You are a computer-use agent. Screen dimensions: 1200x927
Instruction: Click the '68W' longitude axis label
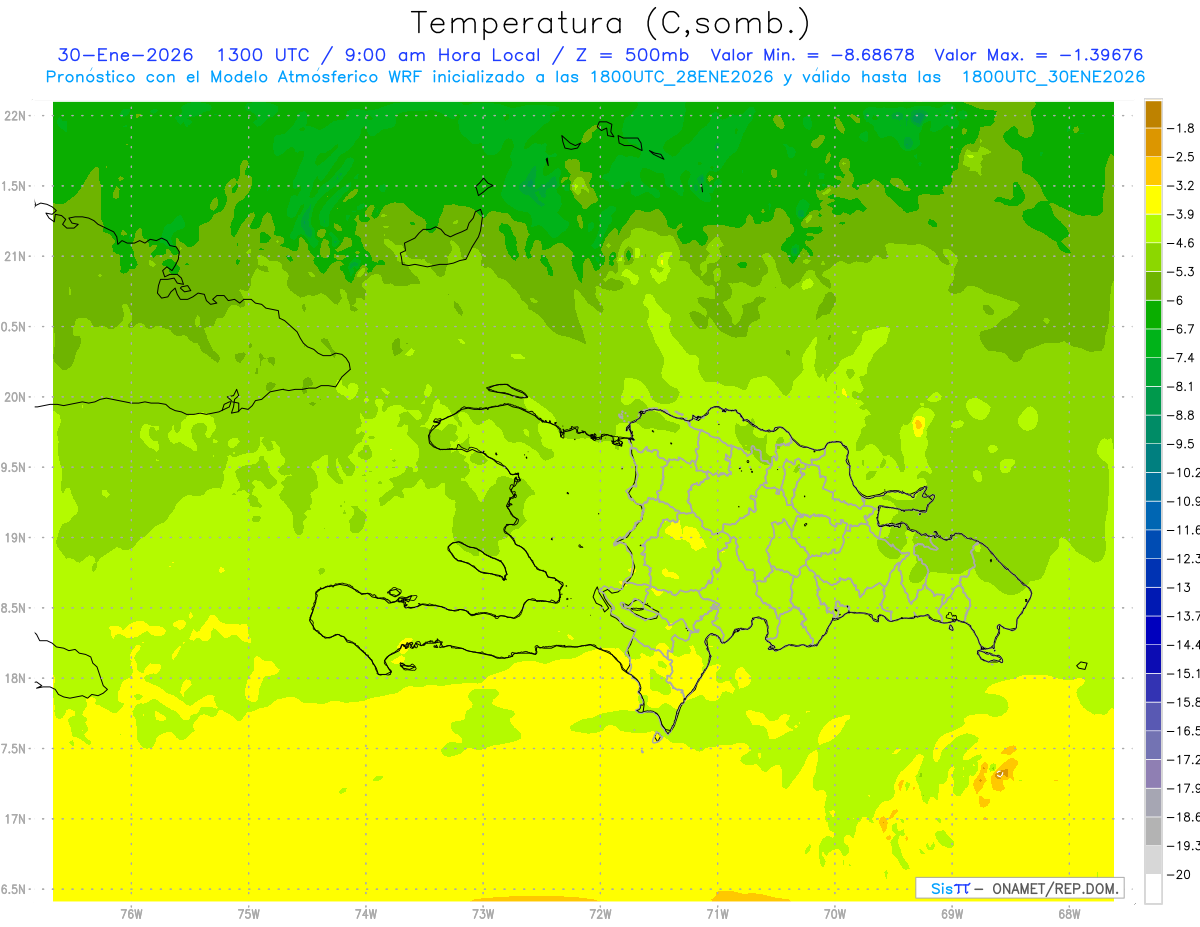coord(1069,914)
